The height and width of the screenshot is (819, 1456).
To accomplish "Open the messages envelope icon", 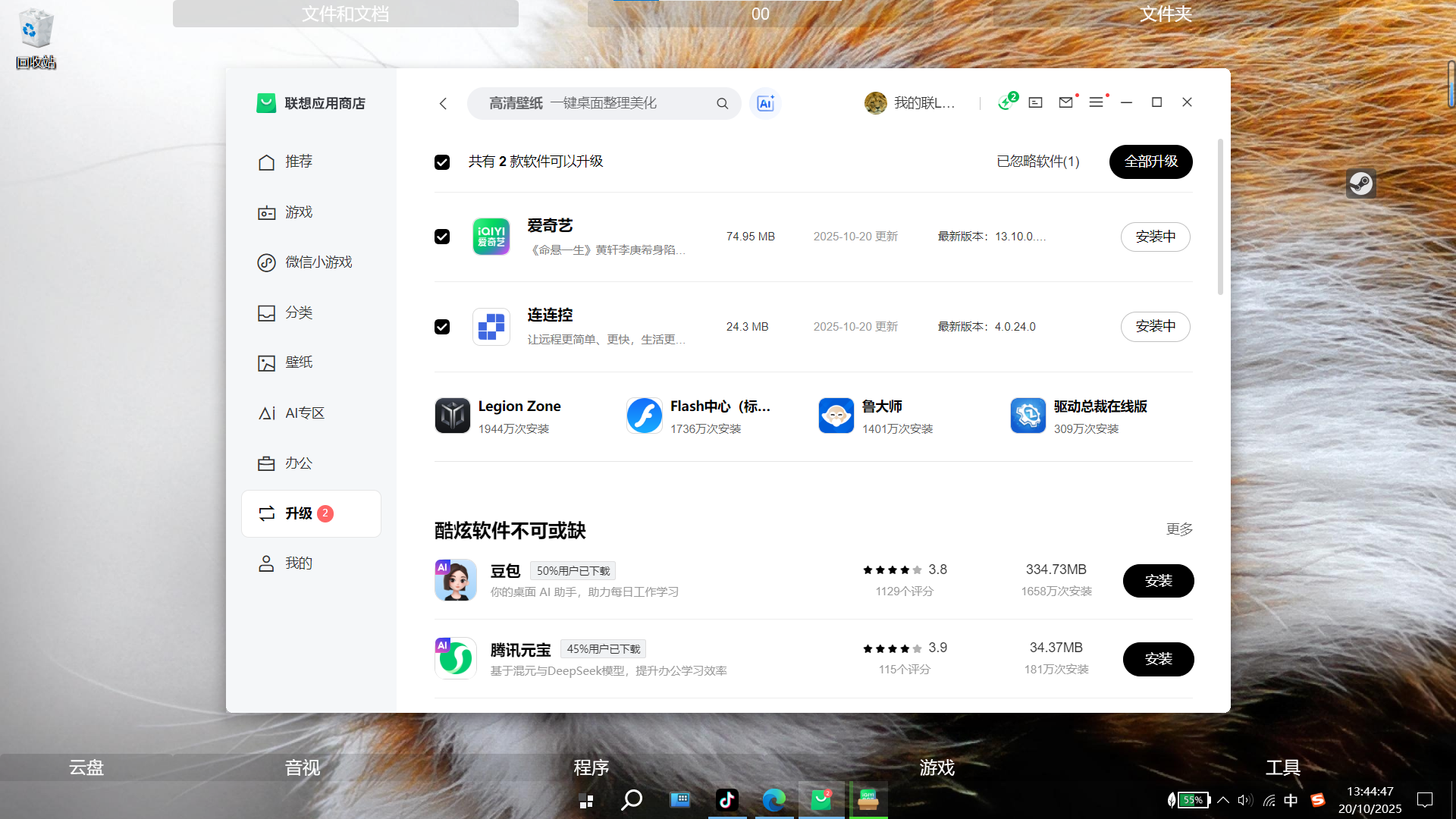I will coord(1065,102).
